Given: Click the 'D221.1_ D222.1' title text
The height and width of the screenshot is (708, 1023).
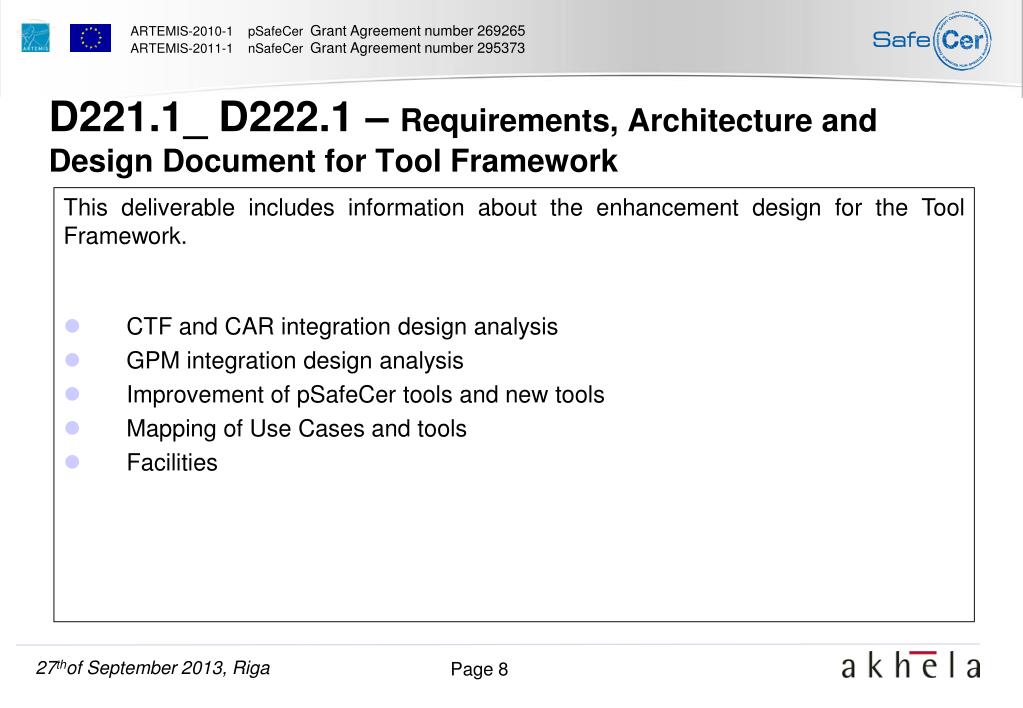Looking at the screenshot, I should coord(200,118).
